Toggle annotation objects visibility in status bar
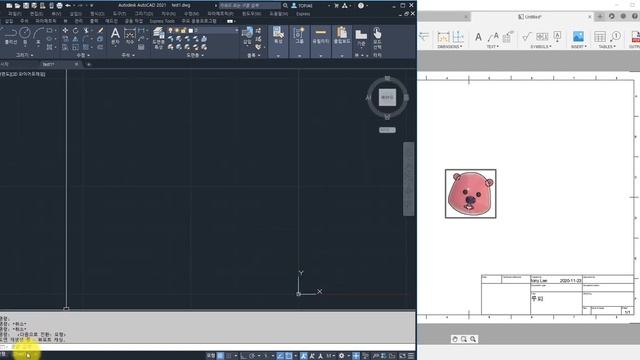Viewport: 640px width, 360px height. point(303,356)
